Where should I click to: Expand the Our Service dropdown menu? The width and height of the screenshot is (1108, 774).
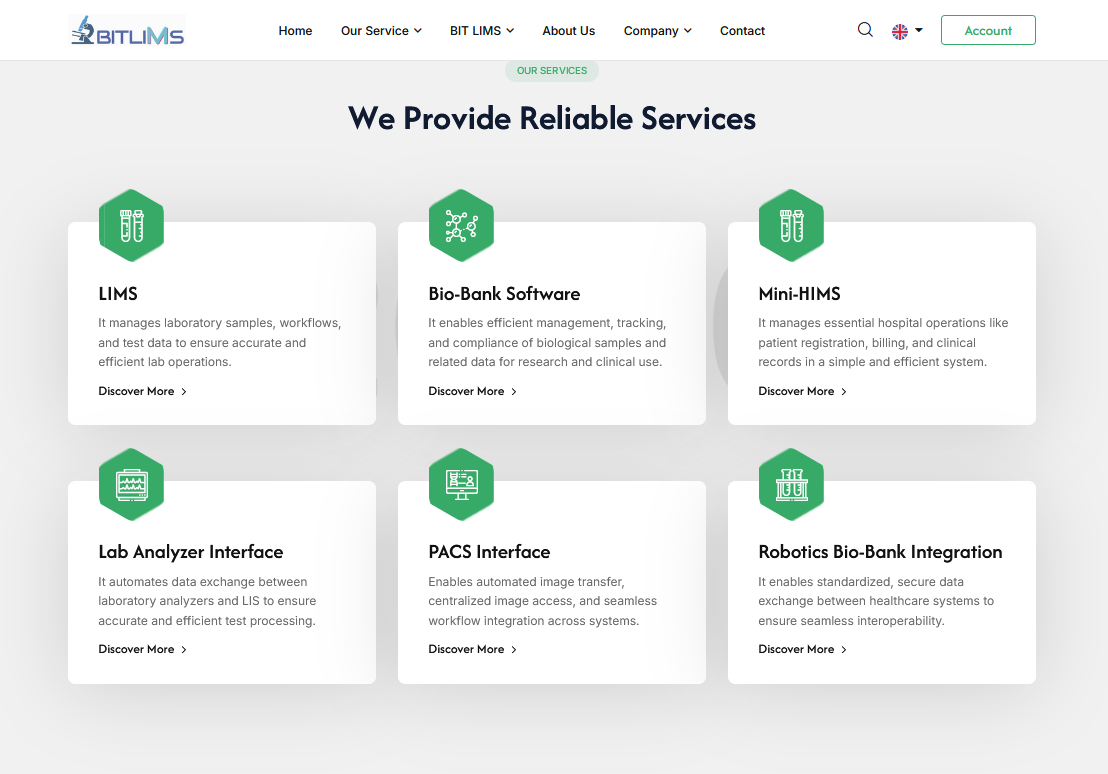pyautogui.click(x=381, y=31)
